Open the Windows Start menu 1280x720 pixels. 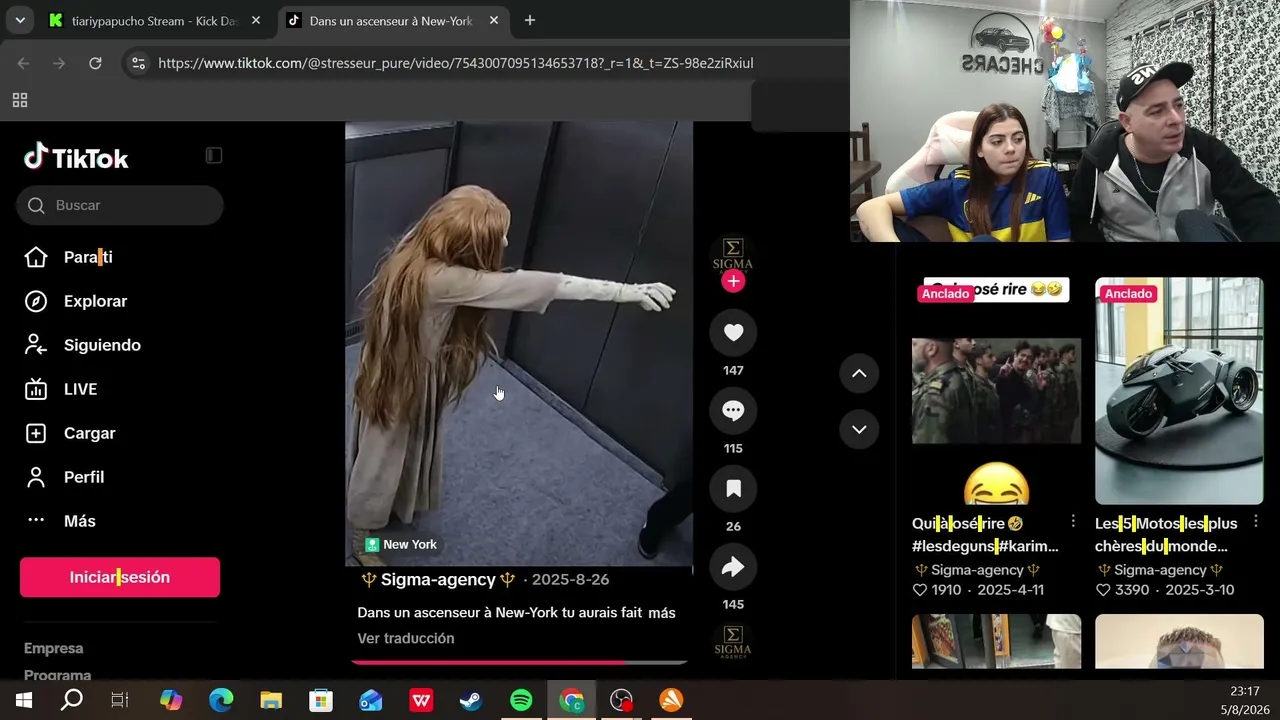(x=24, y=700)
